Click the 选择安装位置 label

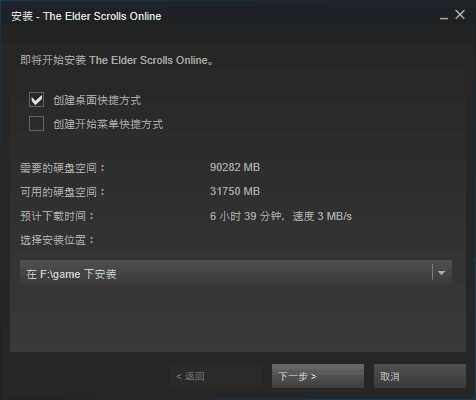point(57,240)
